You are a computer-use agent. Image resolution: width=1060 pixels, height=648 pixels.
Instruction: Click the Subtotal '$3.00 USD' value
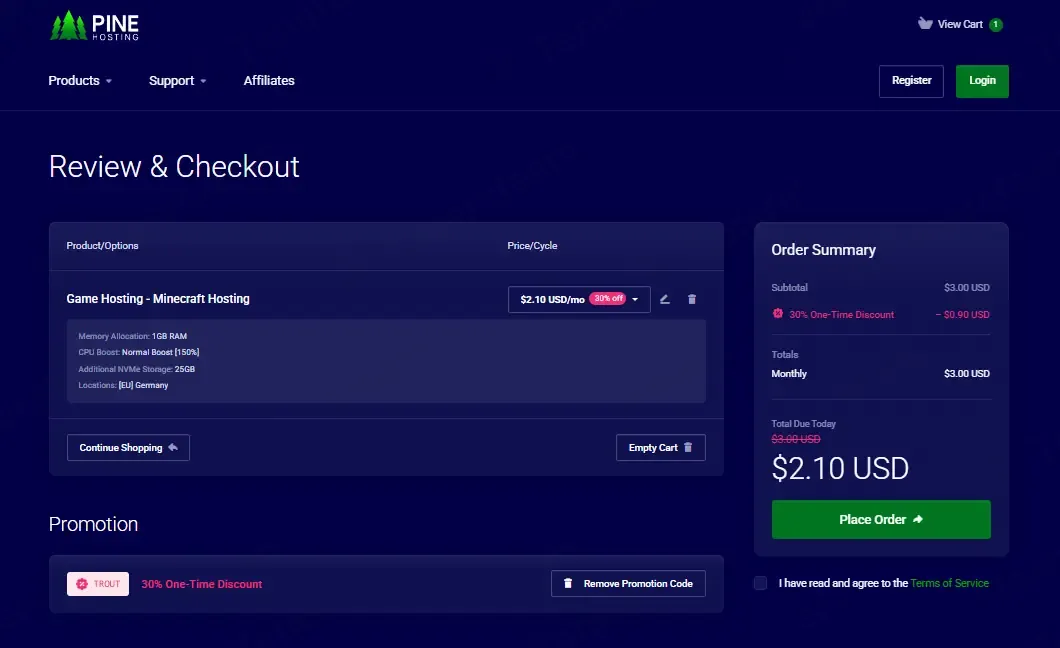click(967, 287)
